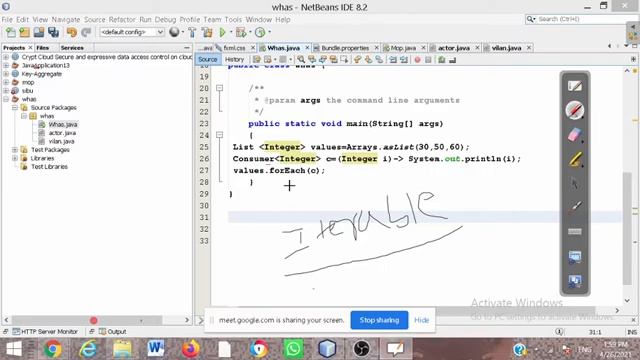Click the Clean and Build icon
This screenshot has height=360, width=640.
pos(207,32)
